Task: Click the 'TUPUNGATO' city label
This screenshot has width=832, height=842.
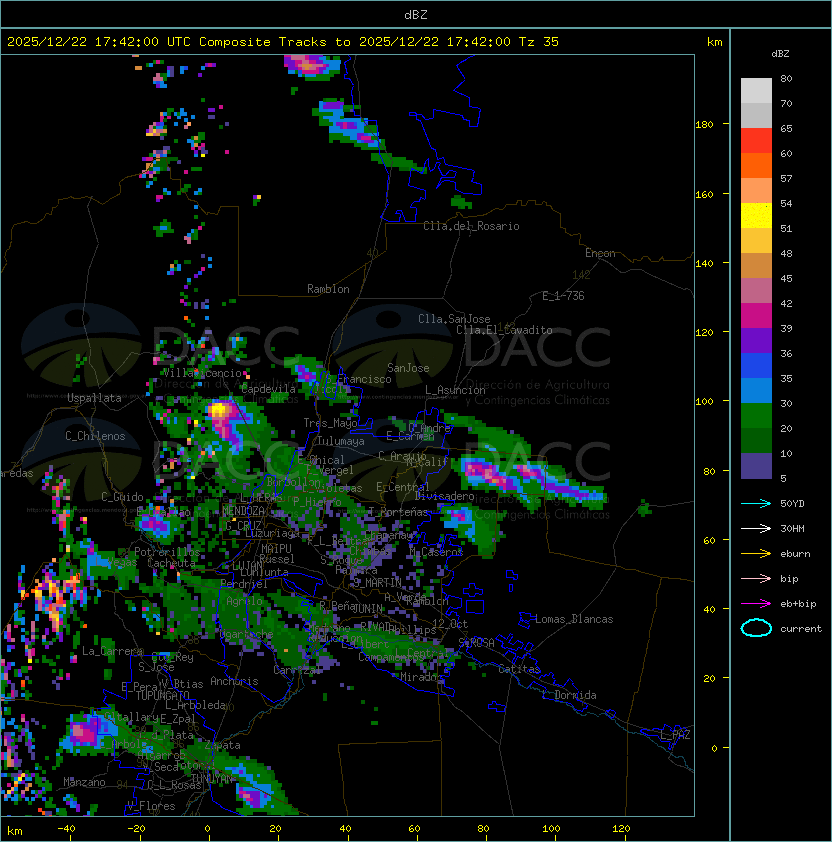Action: coord(162,695)
